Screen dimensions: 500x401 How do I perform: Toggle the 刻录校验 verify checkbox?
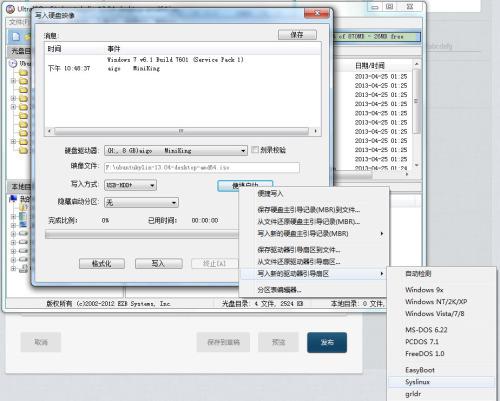pos(255,150)
